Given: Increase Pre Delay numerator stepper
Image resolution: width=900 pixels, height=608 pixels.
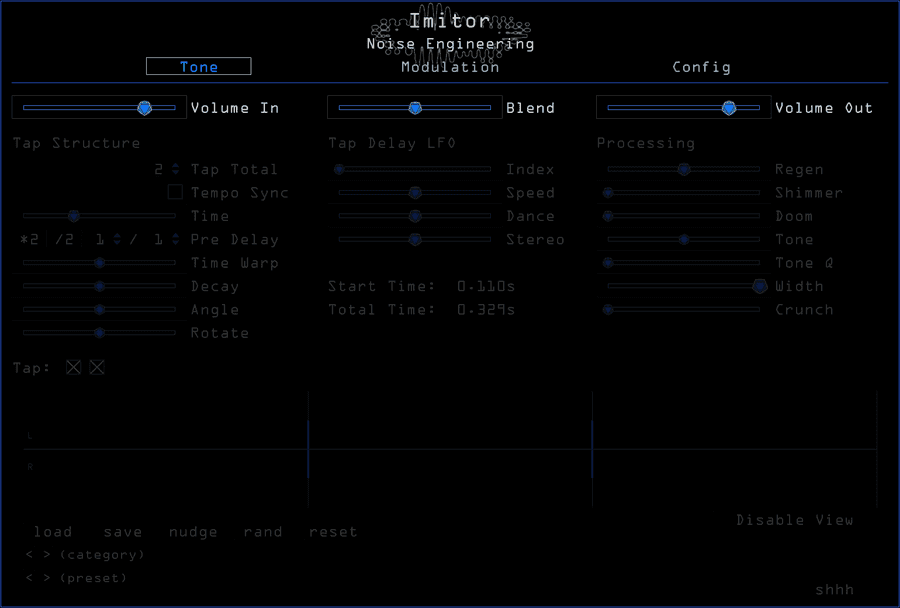Looking at the screenshot, I should click(117, 236).
